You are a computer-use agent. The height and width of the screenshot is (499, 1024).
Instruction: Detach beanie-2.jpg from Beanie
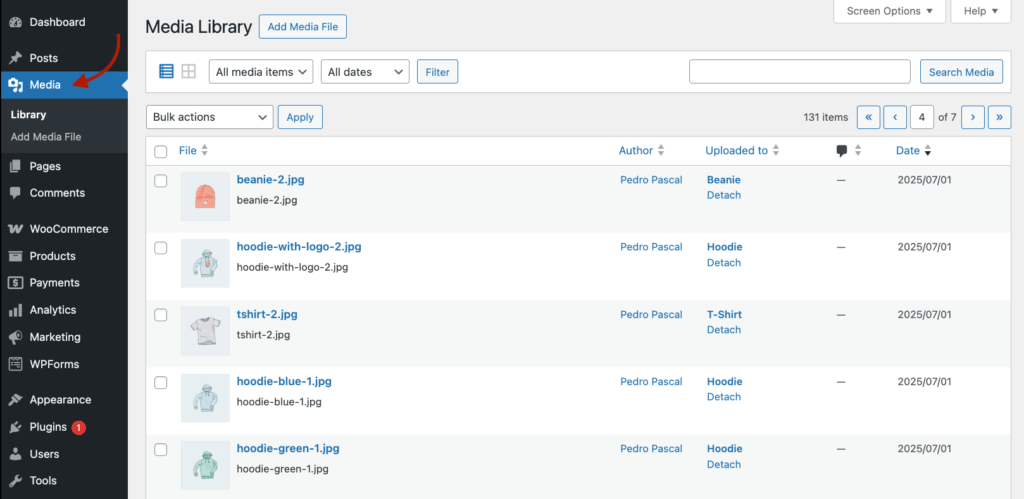[724, 195]
